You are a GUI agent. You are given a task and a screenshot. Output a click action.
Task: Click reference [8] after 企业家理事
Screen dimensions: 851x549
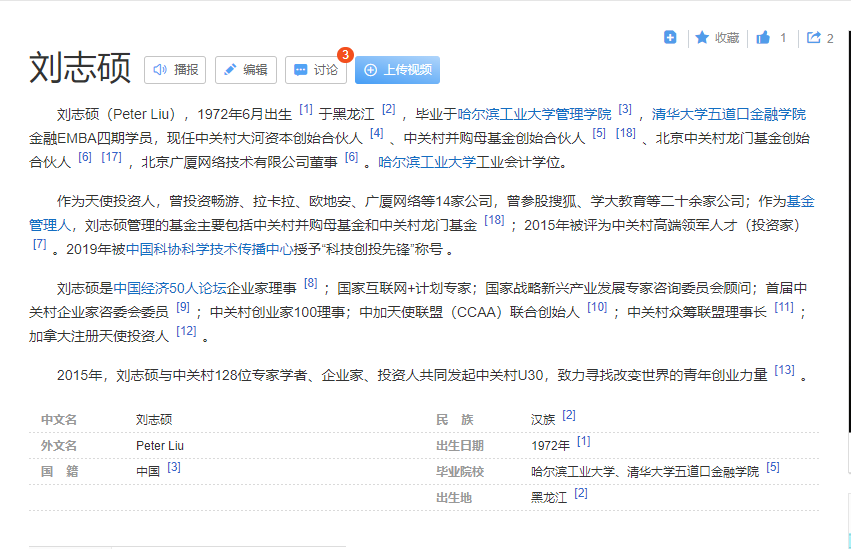point(310,283)
